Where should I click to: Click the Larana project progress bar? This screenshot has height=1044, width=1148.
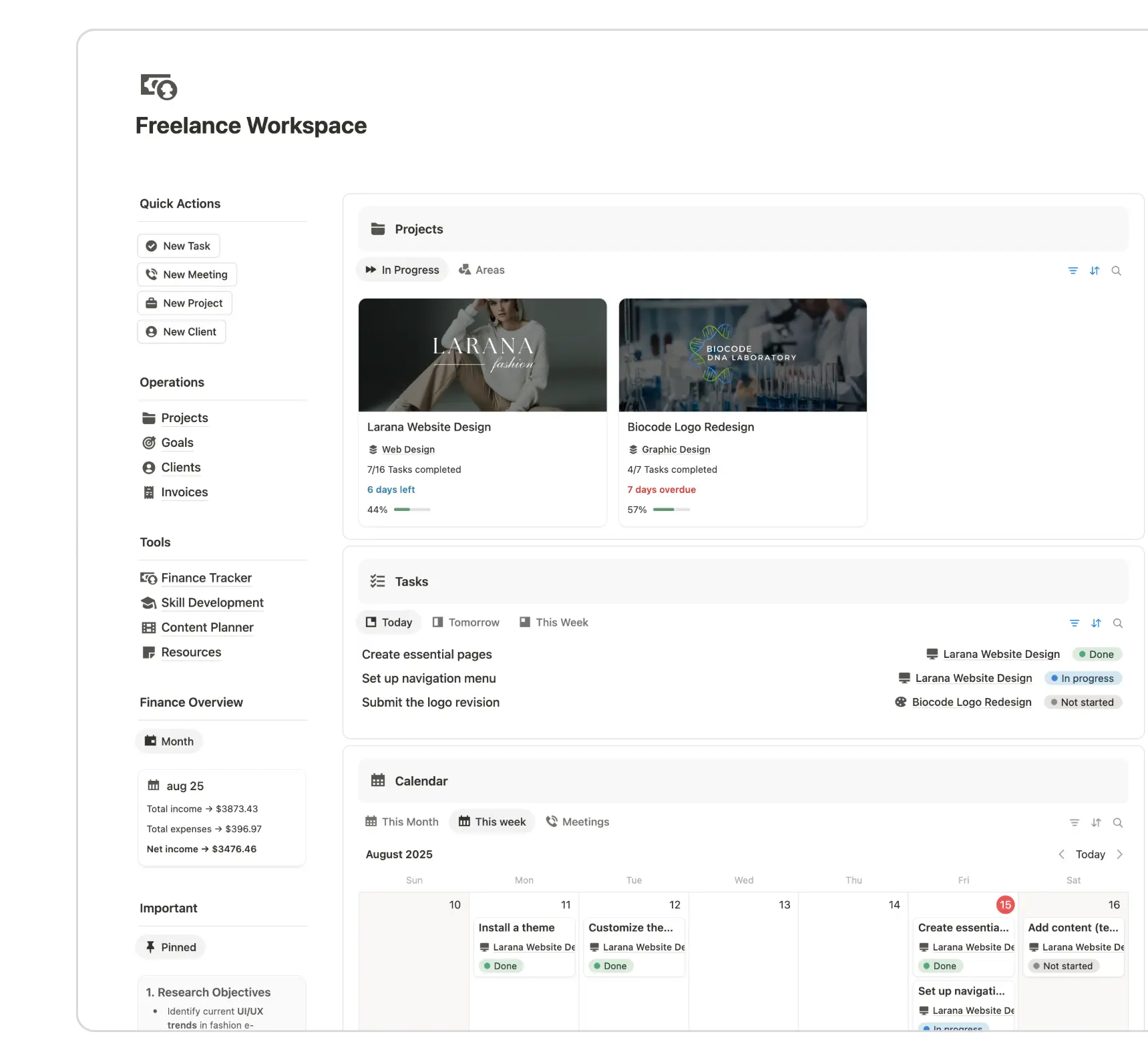[x=411, y=510]
